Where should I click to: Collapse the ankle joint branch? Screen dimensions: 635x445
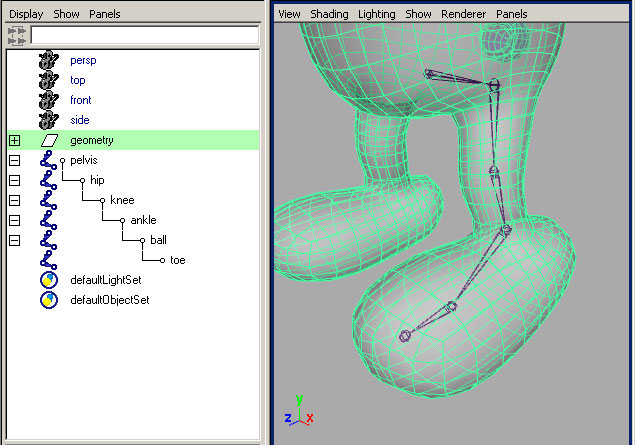(x=14, y=220)
